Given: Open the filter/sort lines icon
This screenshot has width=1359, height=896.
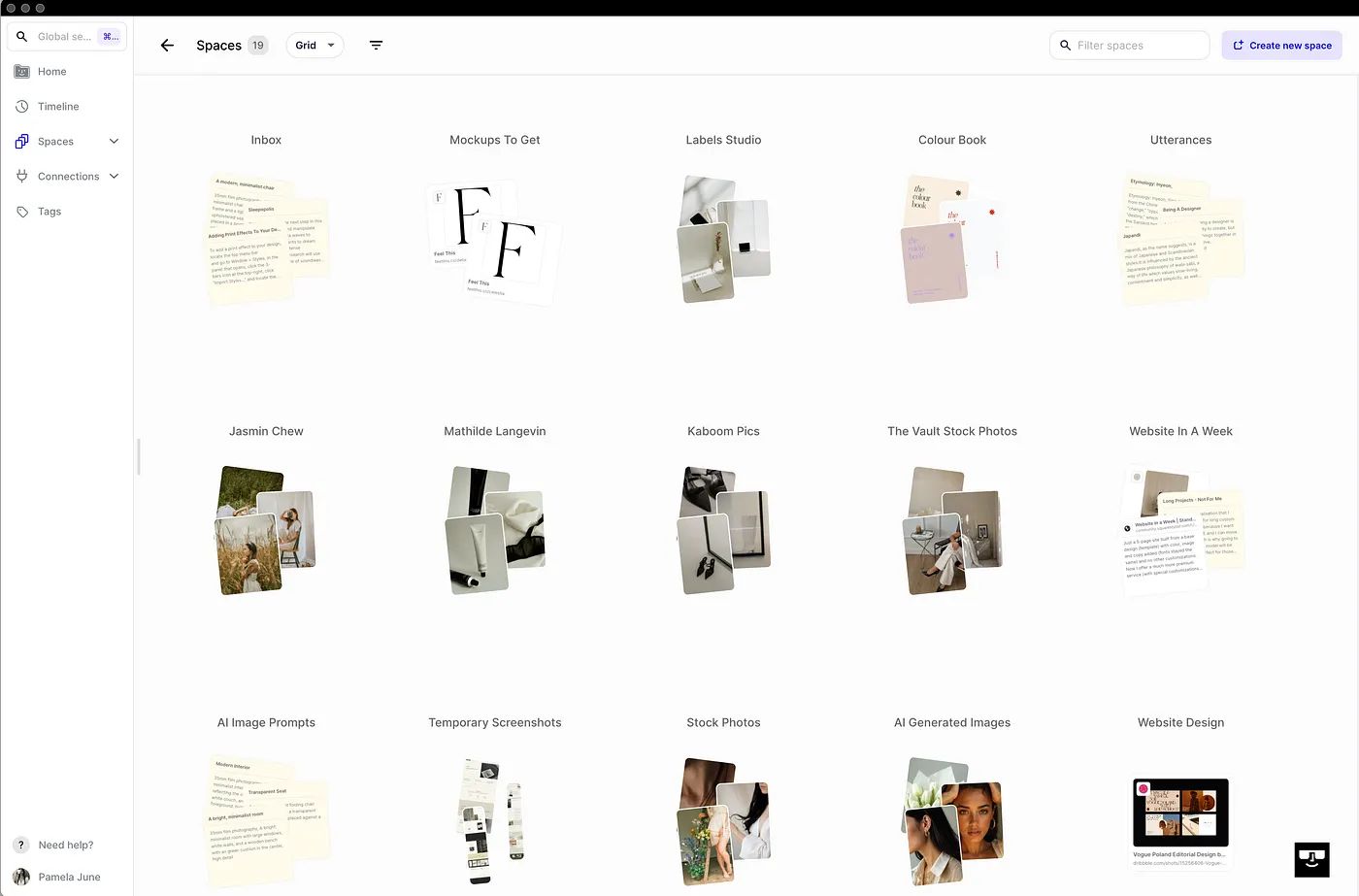Looking at the screenshot, I should 377,46.
